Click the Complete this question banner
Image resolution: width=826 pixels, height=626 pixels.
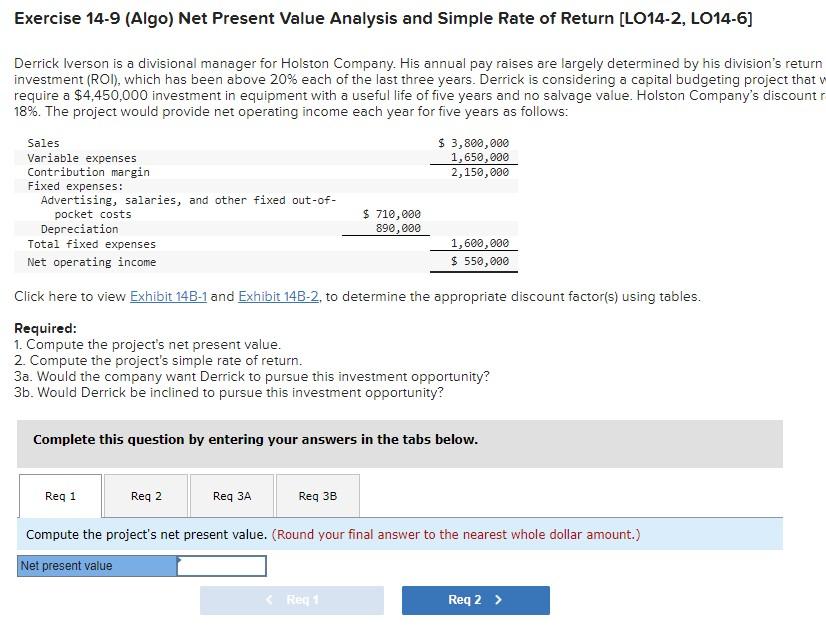255,439
